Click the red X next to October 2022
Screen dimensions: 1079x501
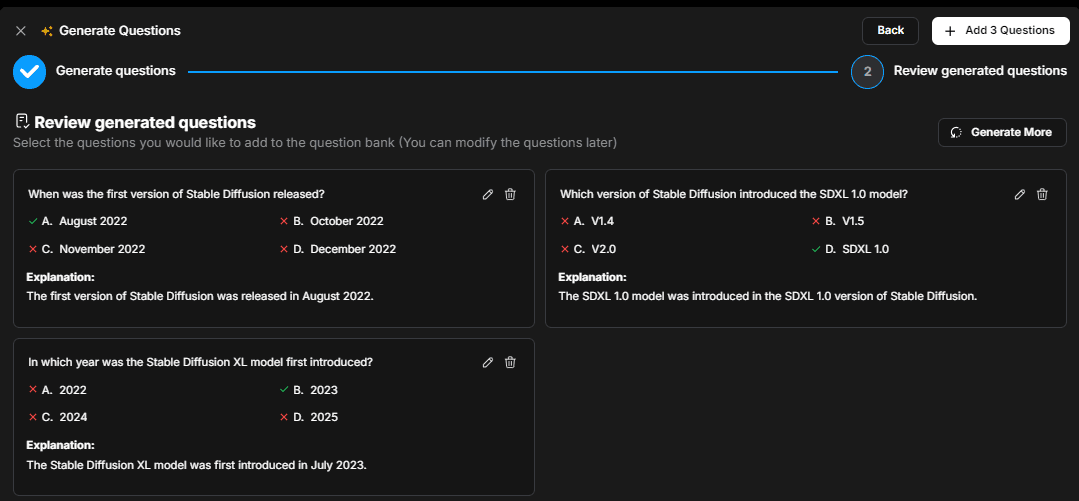coord(284,222)
